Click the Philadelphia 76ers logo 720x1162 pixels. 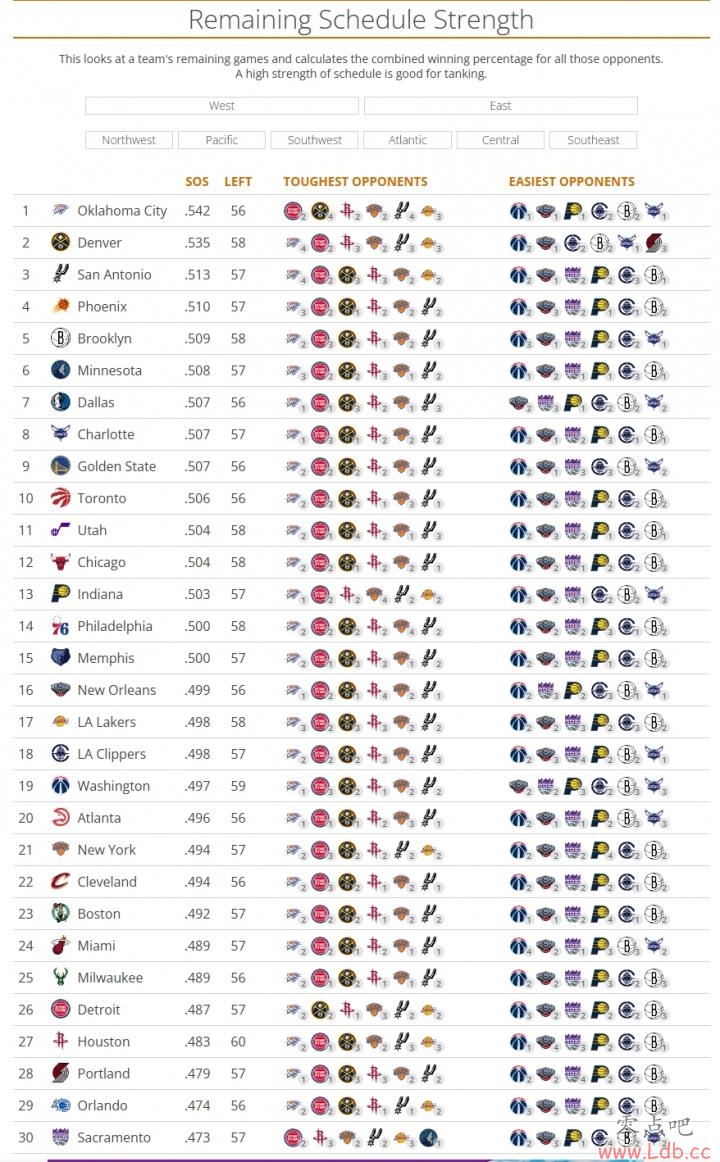(61, 626)
